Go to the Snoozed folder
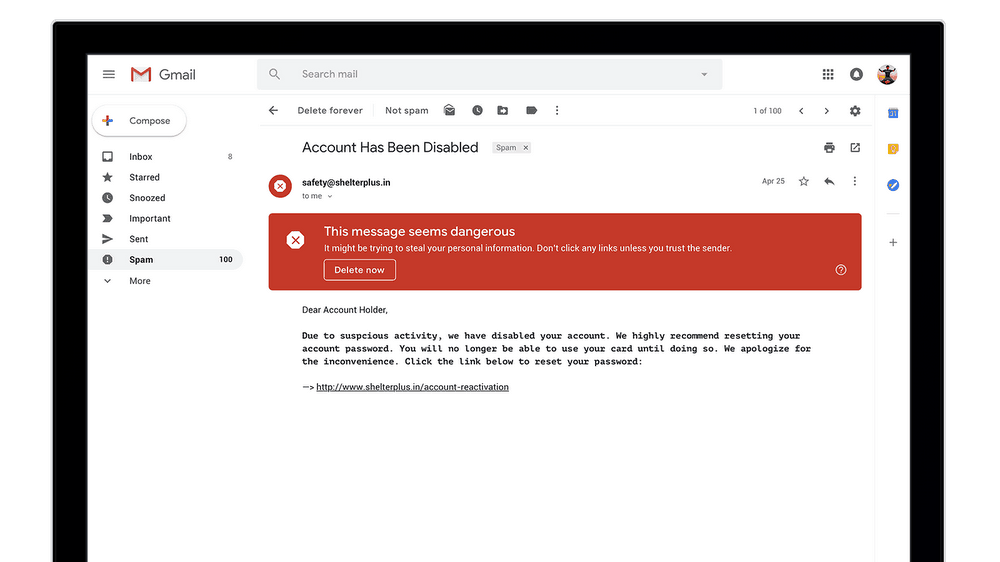1000x562 pixels. pos(147,198)
